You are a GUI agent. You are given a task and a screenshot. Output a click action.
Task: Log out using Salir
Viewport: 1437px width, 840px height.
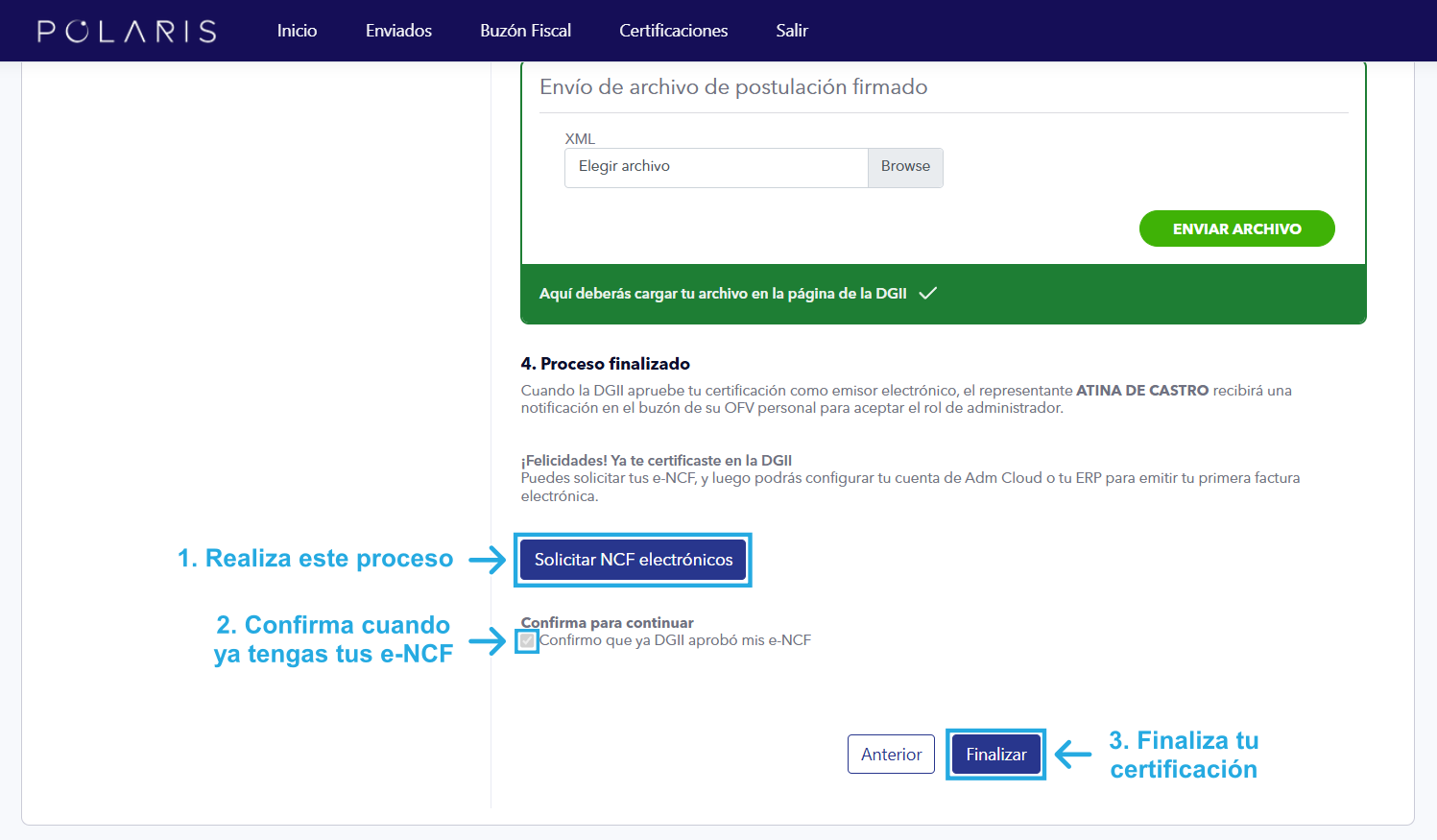click(x=792, y=31)
